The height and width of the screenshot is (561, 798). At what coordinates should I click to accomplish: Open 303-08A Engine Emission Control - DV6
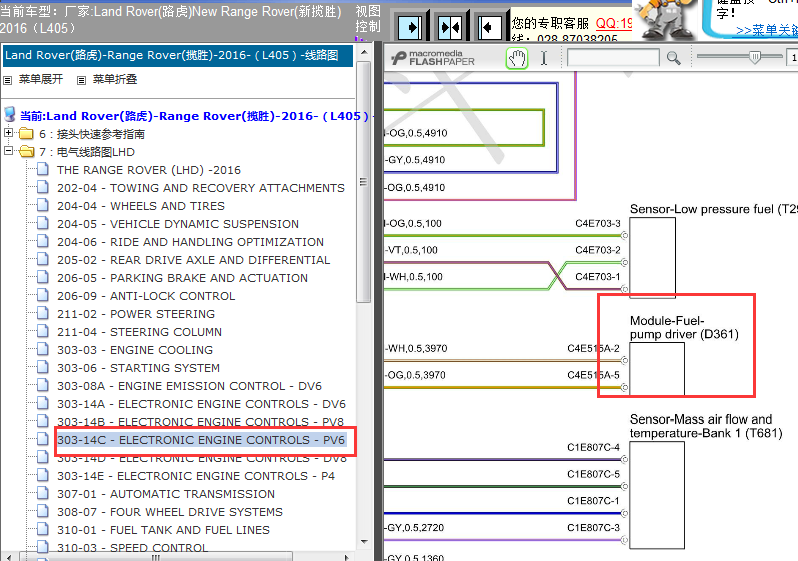point(189,386)
